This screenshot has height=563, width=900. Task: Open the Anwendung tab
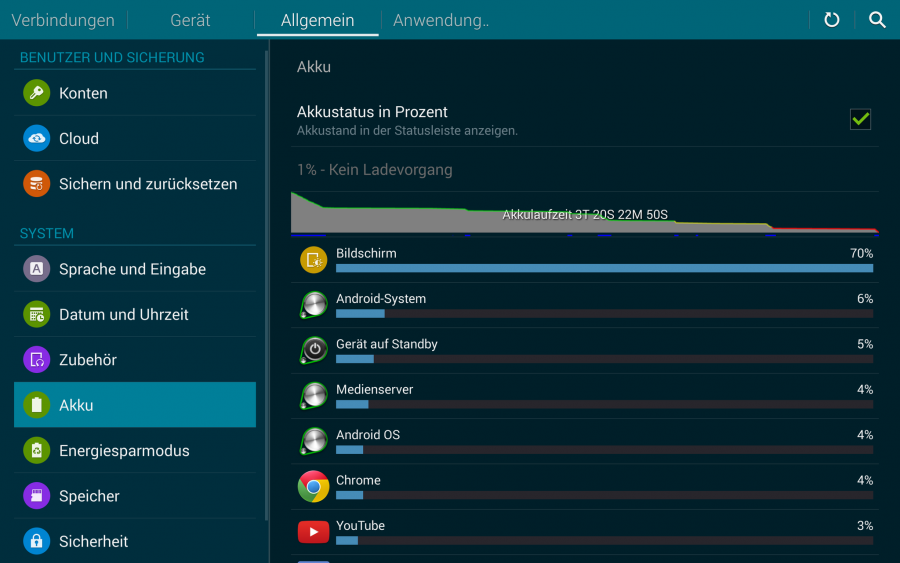pyautogui.click(x=441, y=20)
